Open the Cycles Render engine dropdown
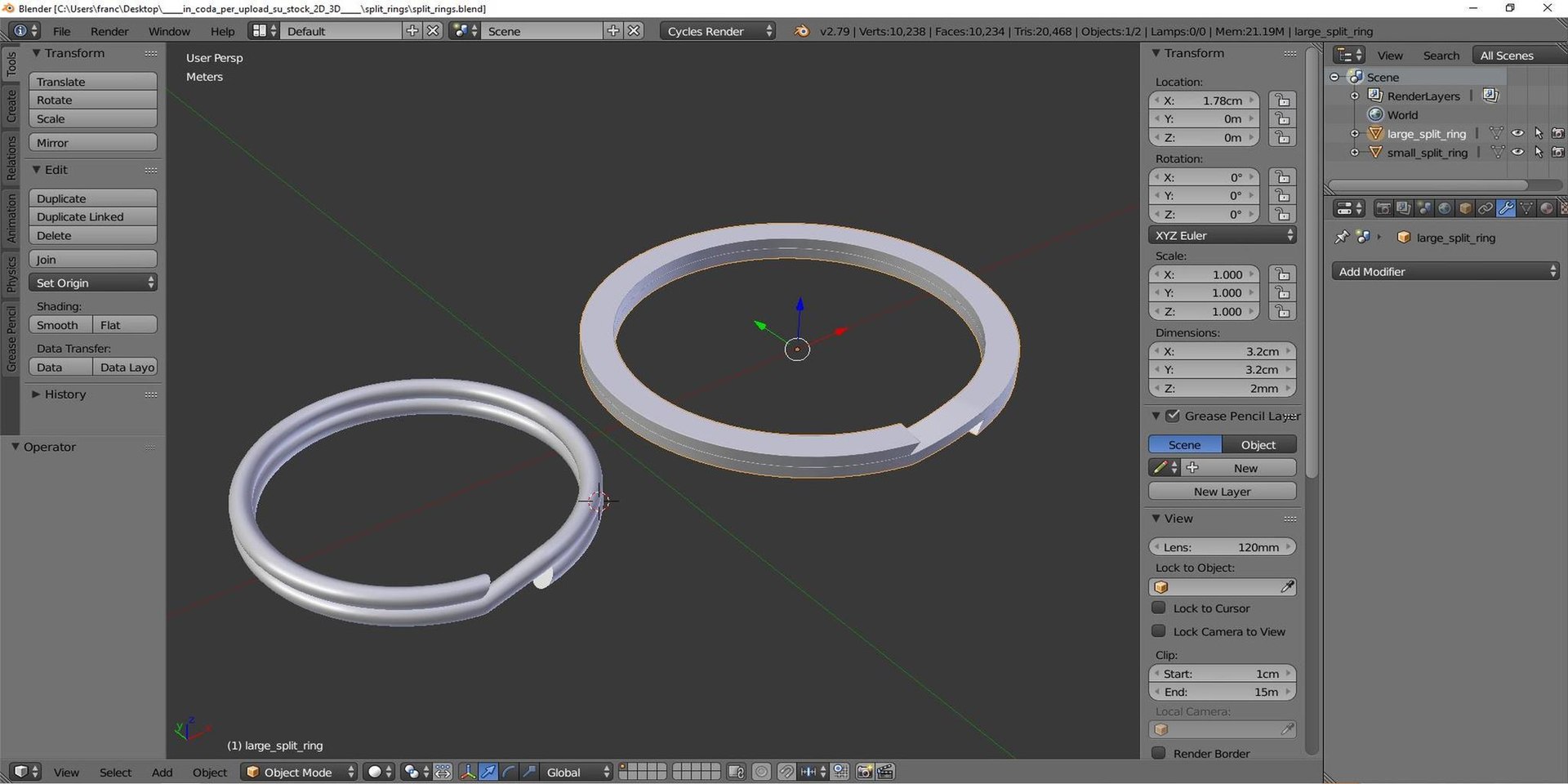Screen dimensions: 1568x784 [x=718, y=30]
